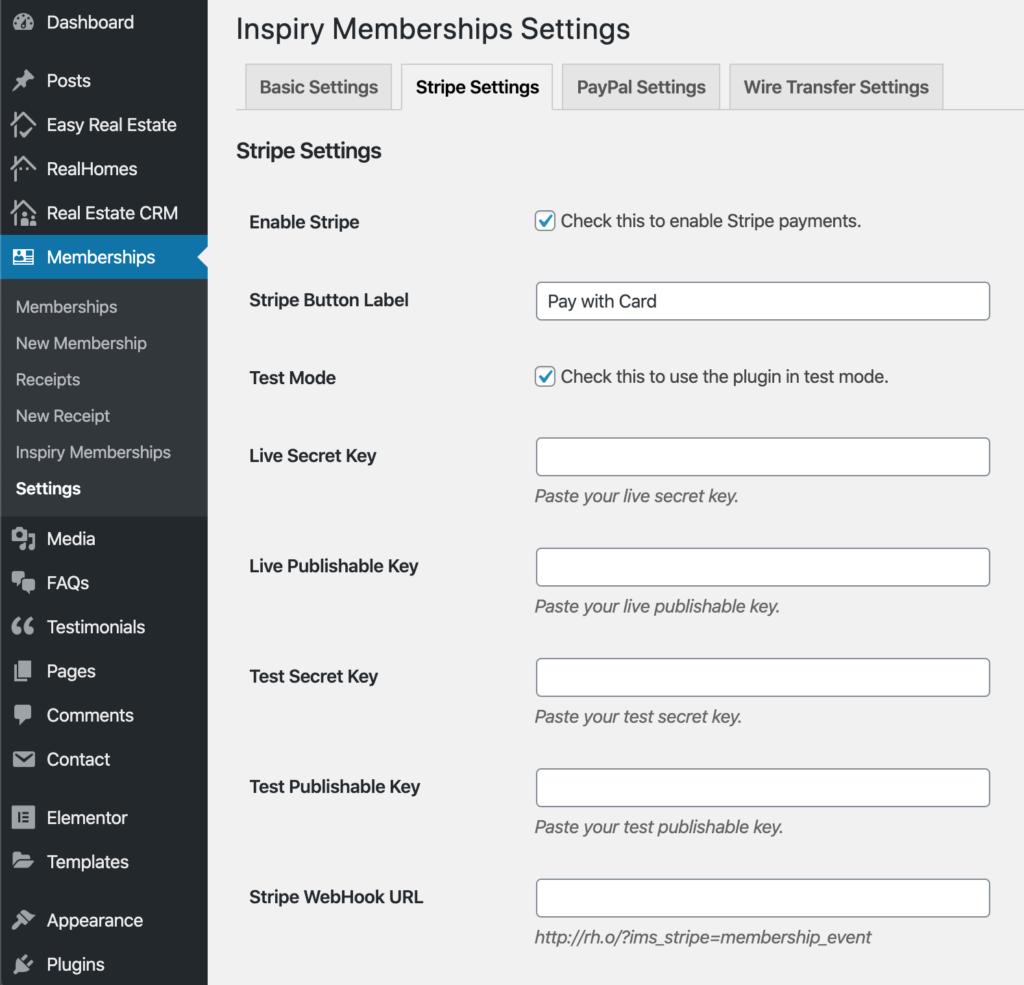Focus the Live Secret Key field
Screen dimensions: 1024x985
[x=763, y=457]
